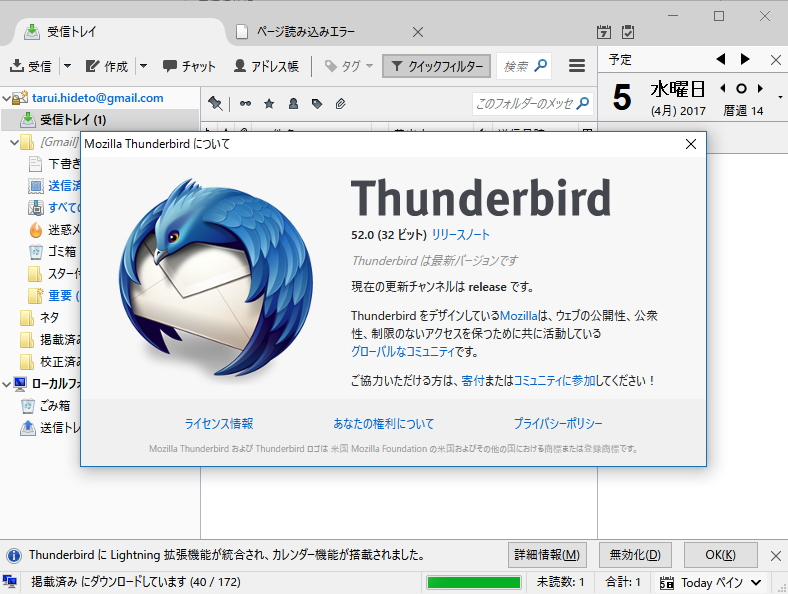This screenshot has height=594, width=788.
Task: Open the hamburger application menu
Action: pos(576,66)
